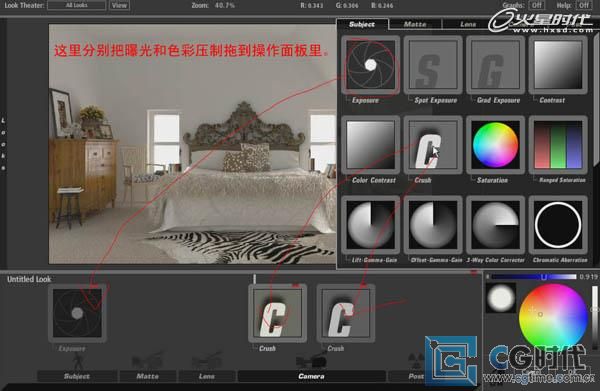
Task: Open the Lens tab in tools panel
Action: 468,24
